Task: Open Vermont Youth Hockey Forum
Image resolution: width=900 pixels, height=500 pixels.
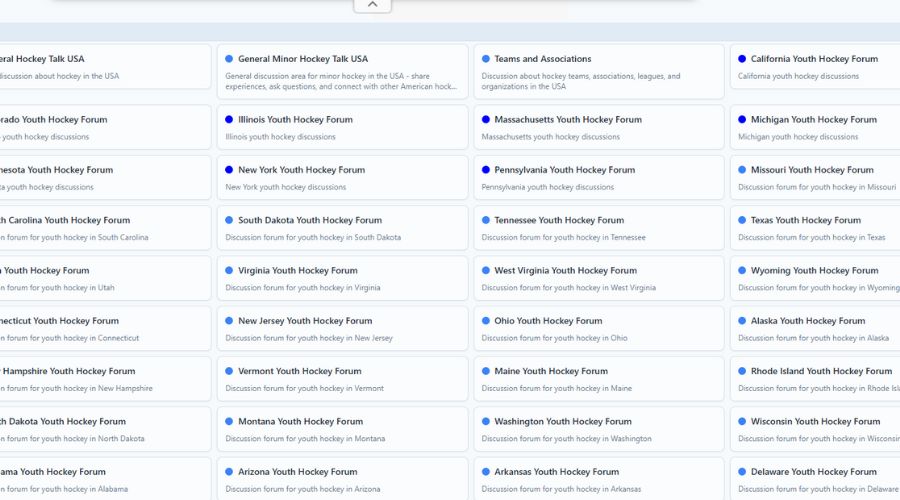Action: pos(300,371)
